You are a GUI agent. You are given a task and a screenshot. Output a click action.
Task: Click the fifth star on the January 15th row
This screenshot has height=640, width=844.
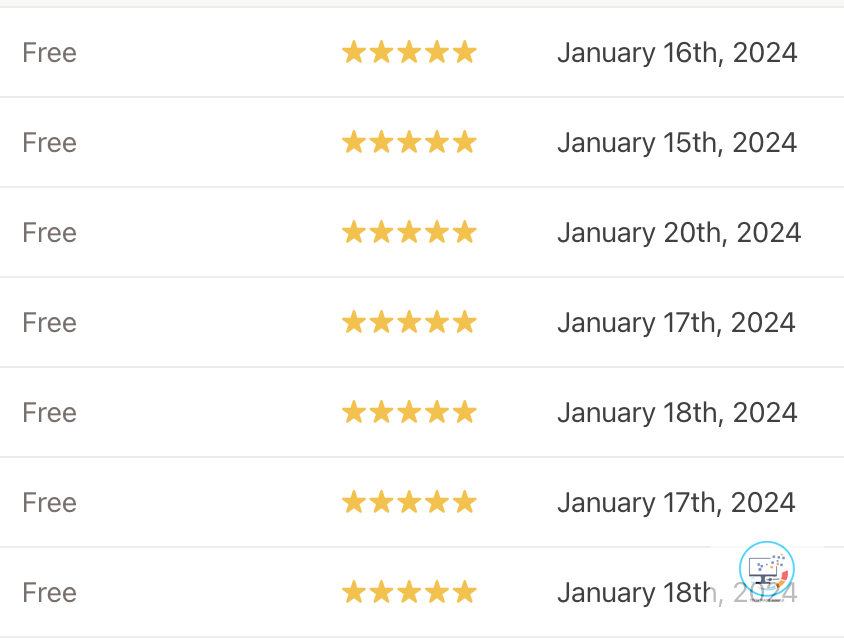pos(466,142)
